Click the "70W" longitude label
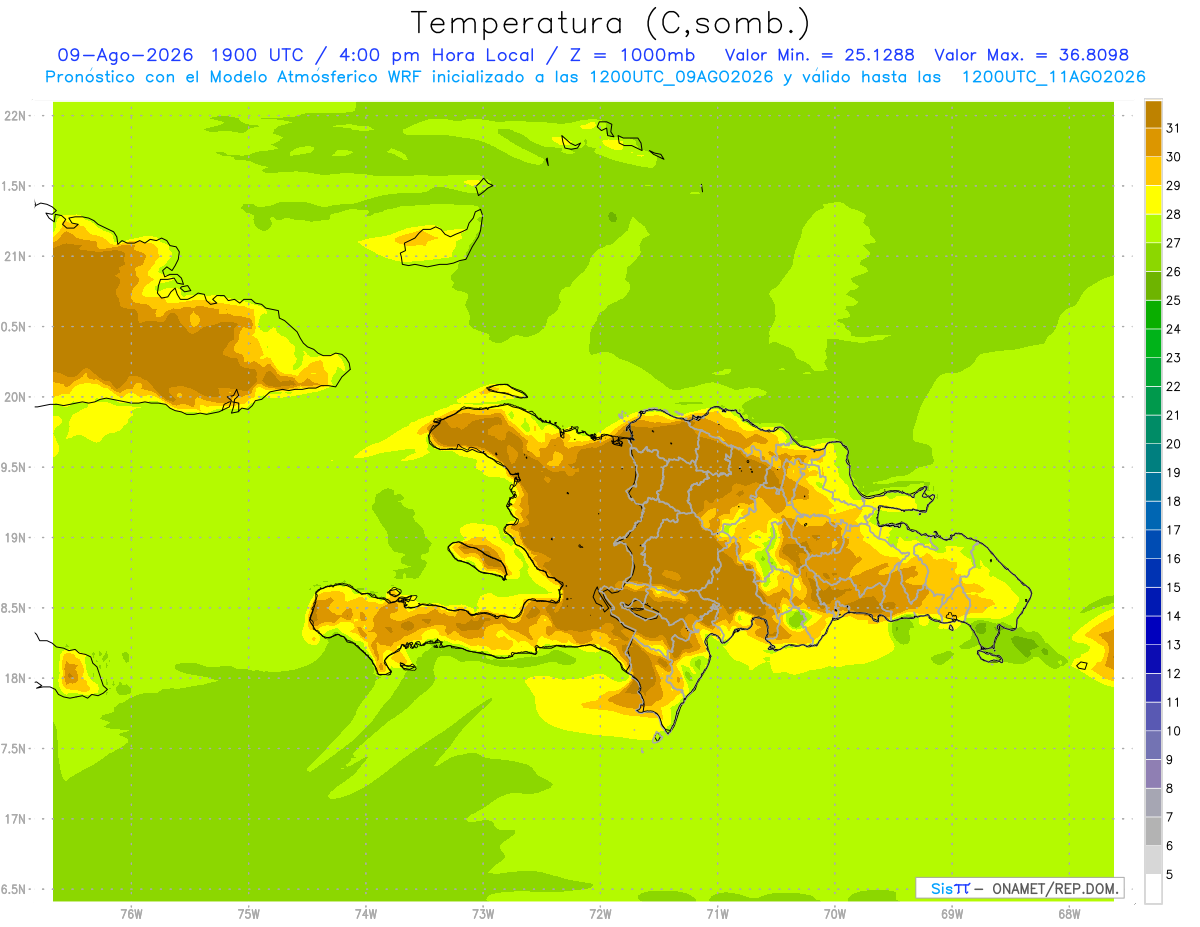 click(x=835, y=913)
